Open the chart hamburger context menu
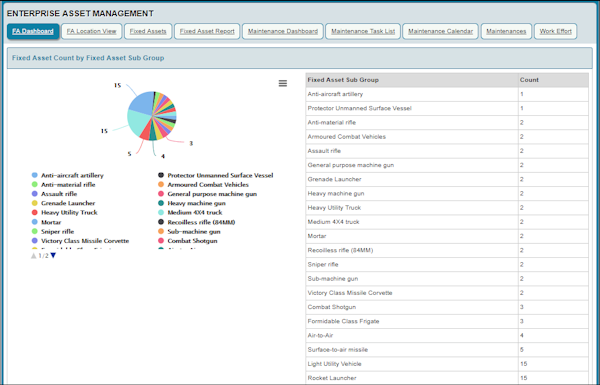600x385 pixels. tap(283, 83)
